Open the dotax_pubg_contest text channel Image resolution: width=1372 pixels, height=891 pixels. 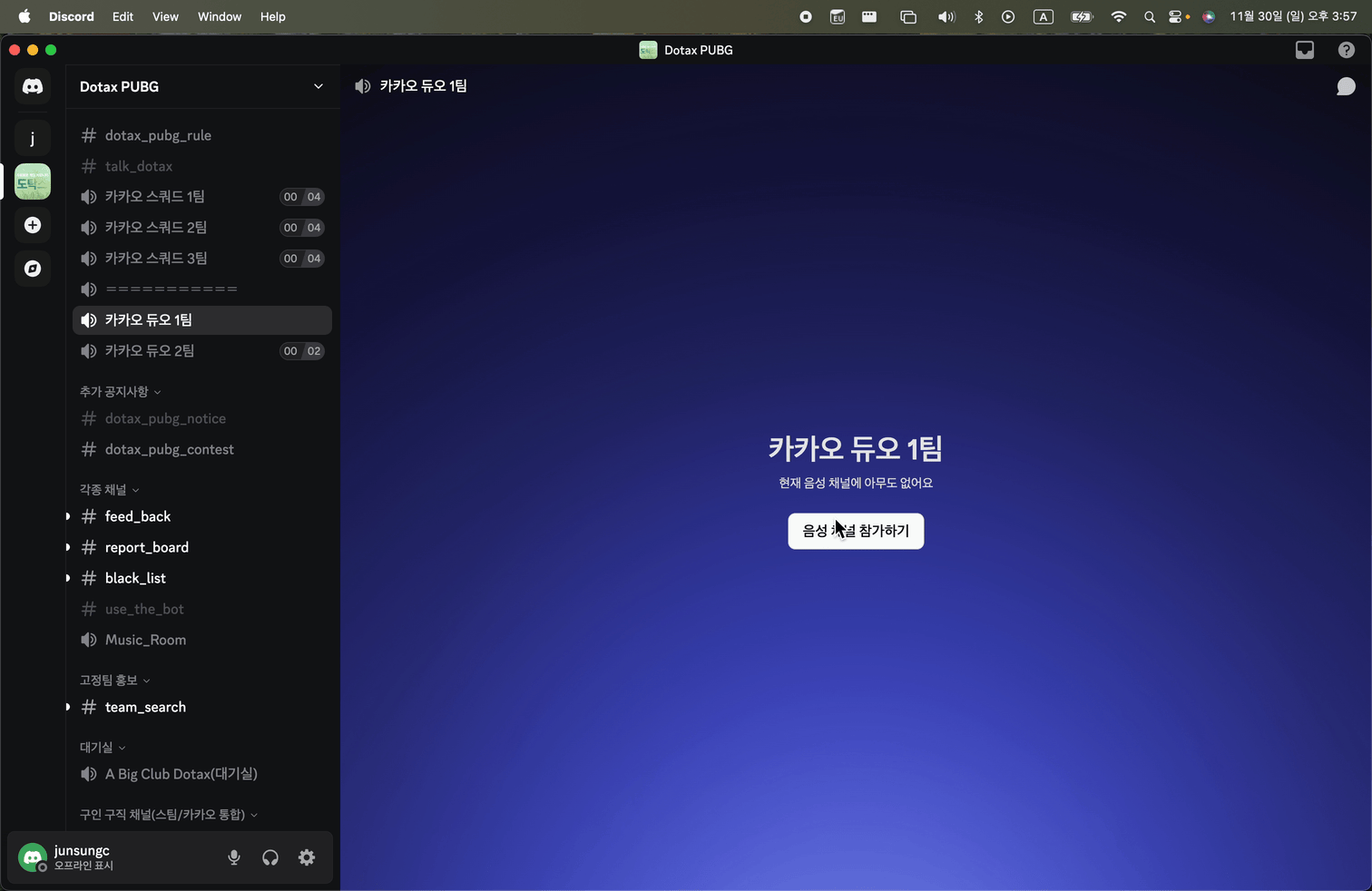click(169, 449)
